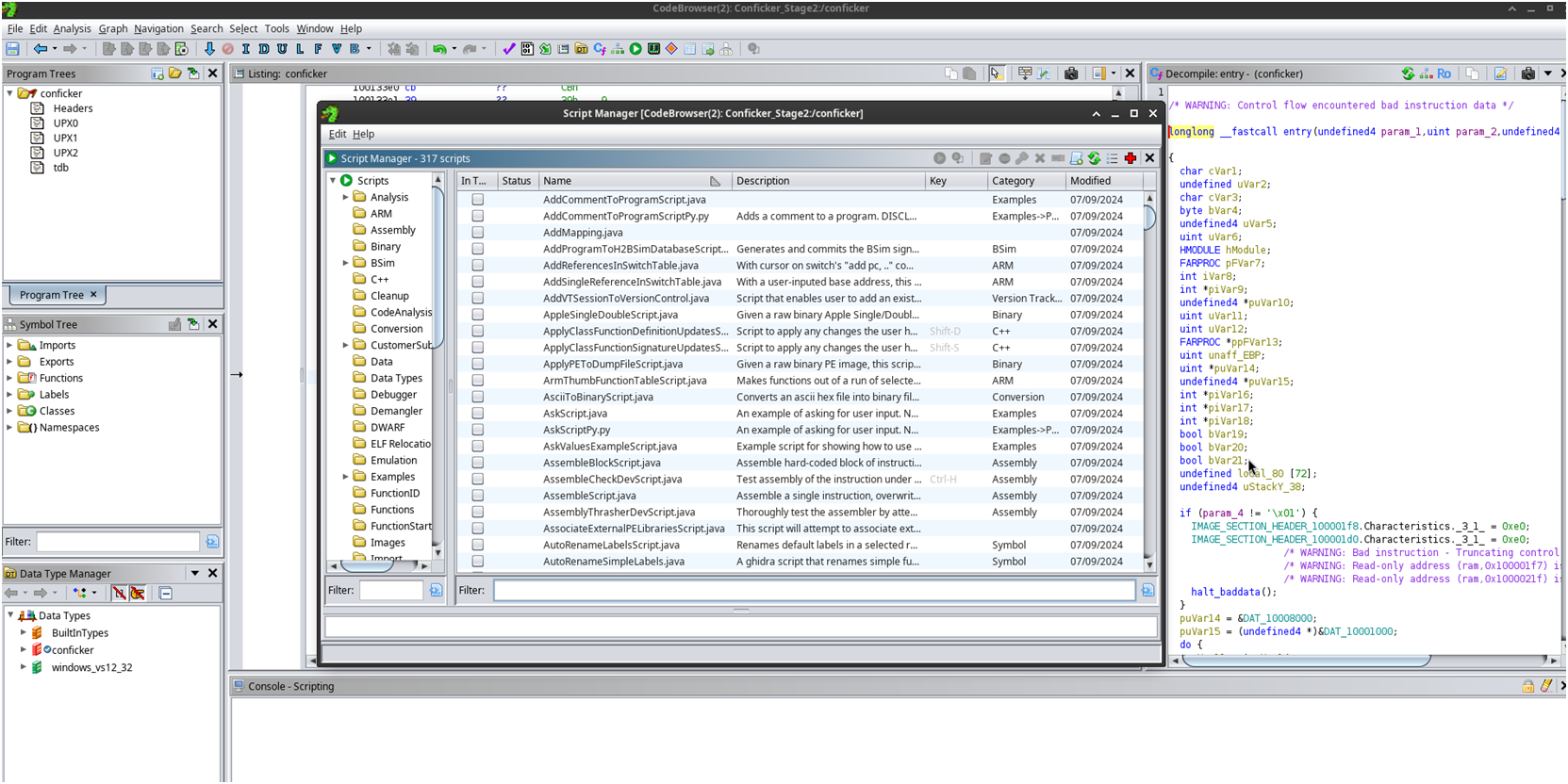Expand the Examples script folder

point(345,477)
